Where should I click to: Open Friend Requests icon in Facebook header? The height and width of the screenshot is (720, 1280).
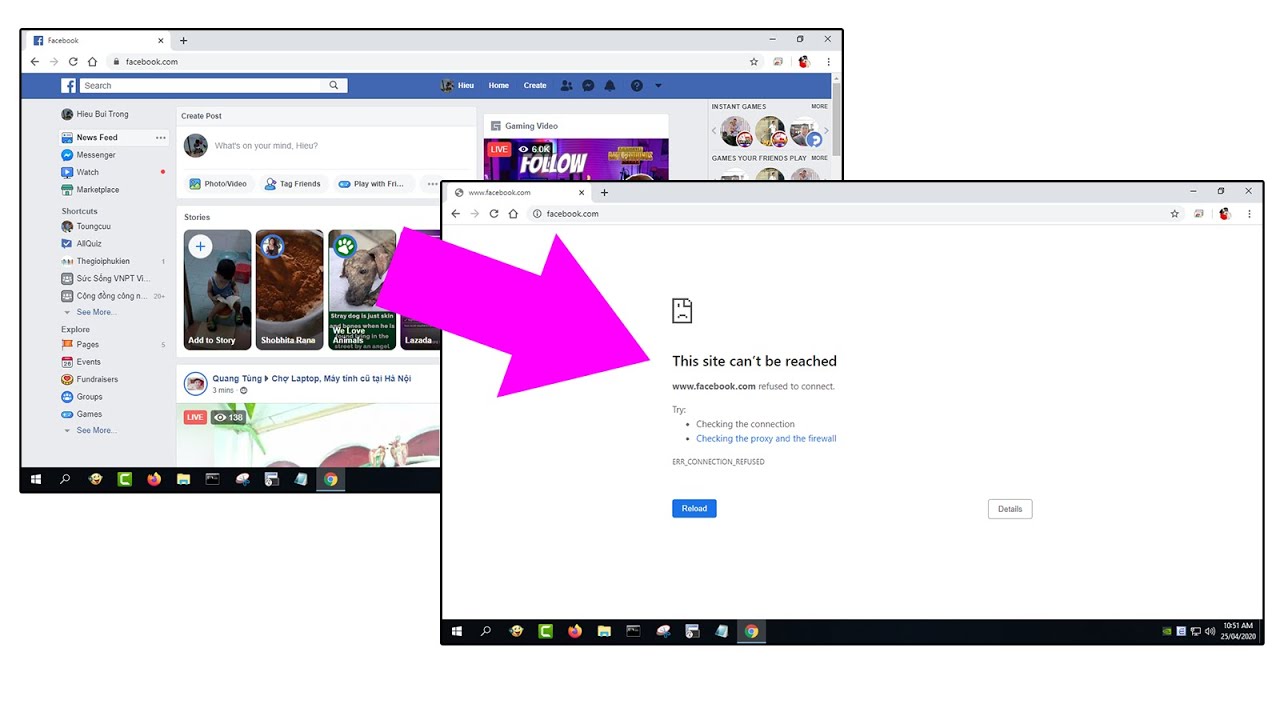coord(566,86)
